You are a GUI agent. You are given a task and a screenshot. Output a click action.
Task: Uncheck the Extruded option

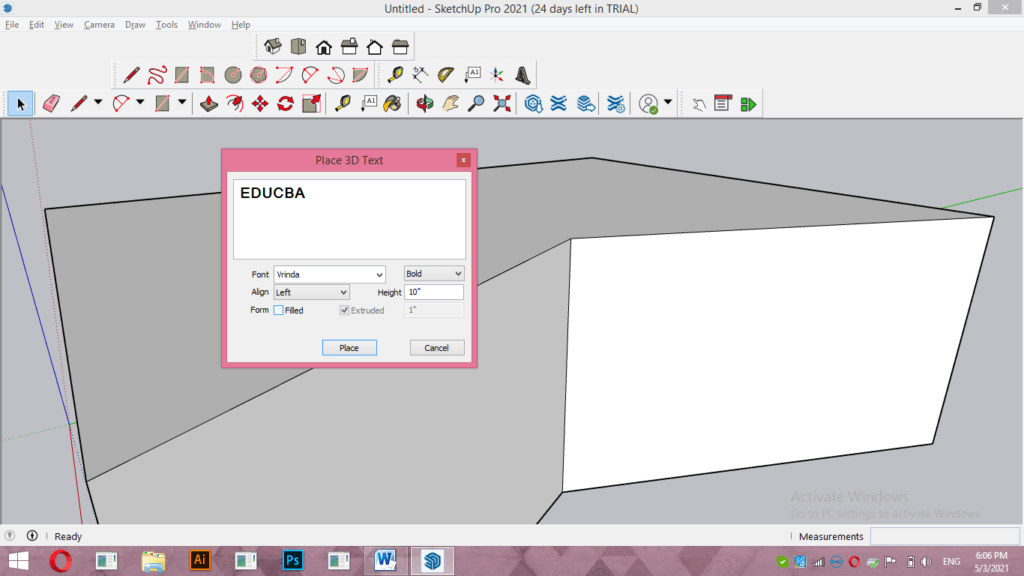click(343, 310)
